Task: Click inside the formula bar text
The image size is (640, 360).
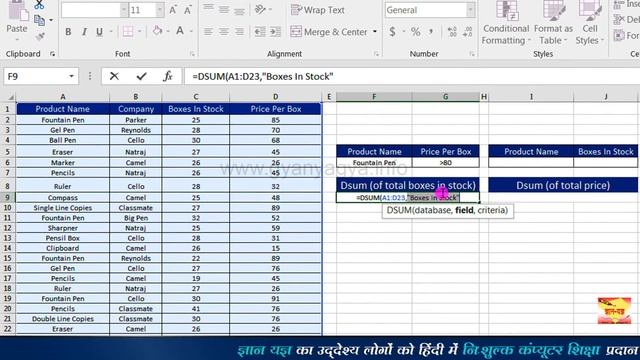Action: (263, 76)
